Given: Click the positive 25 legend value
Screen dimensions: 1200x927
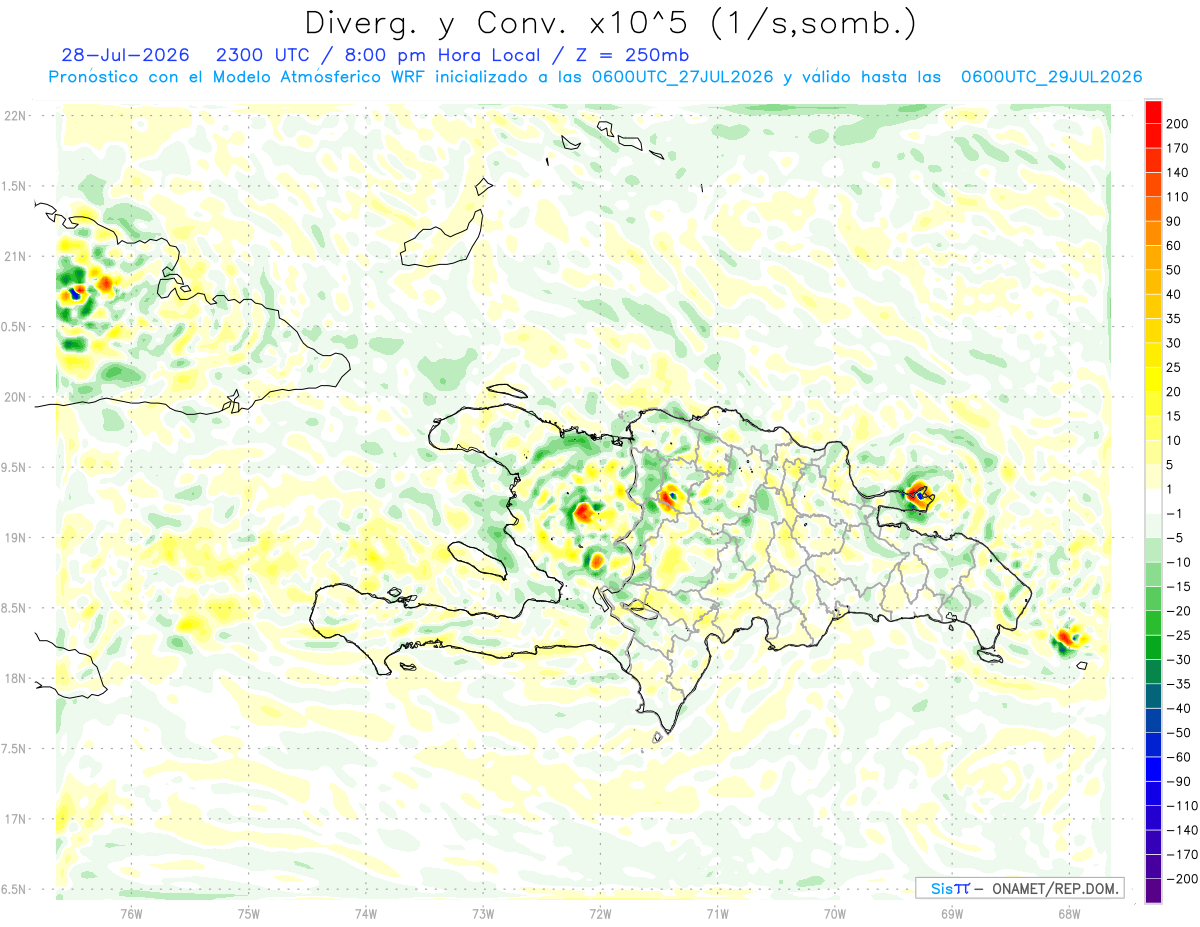Looking at the screenshot, I should coord(1174,368).
